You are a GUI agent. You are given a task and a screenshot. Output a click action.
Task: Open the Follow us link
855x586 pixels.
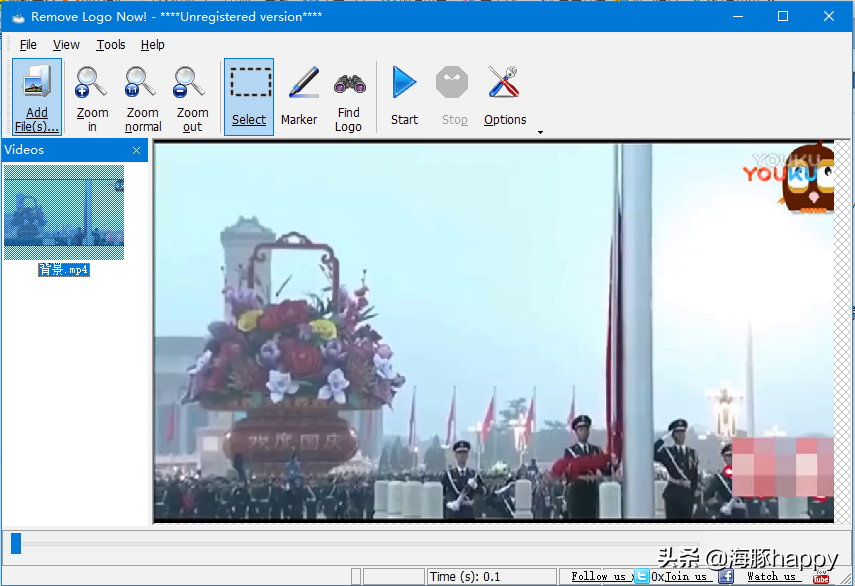(x=599, y=576)
